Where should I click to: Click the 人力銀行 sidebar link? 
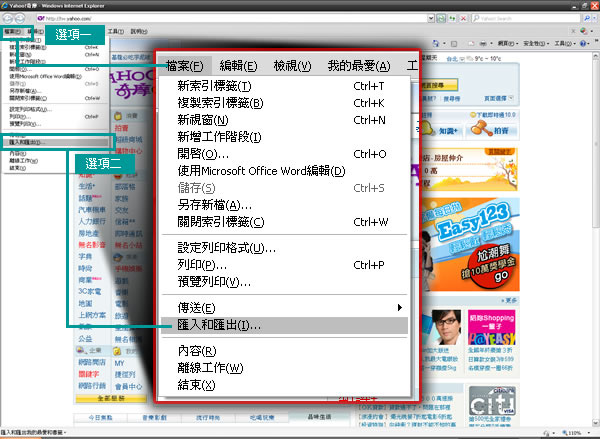92,221
